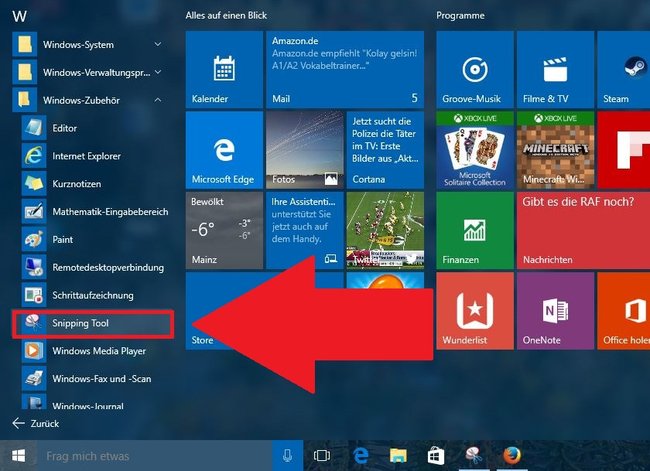Switch to Snipping Tool in the taskbar
This screenshot has width=650, height=471.
473,456
